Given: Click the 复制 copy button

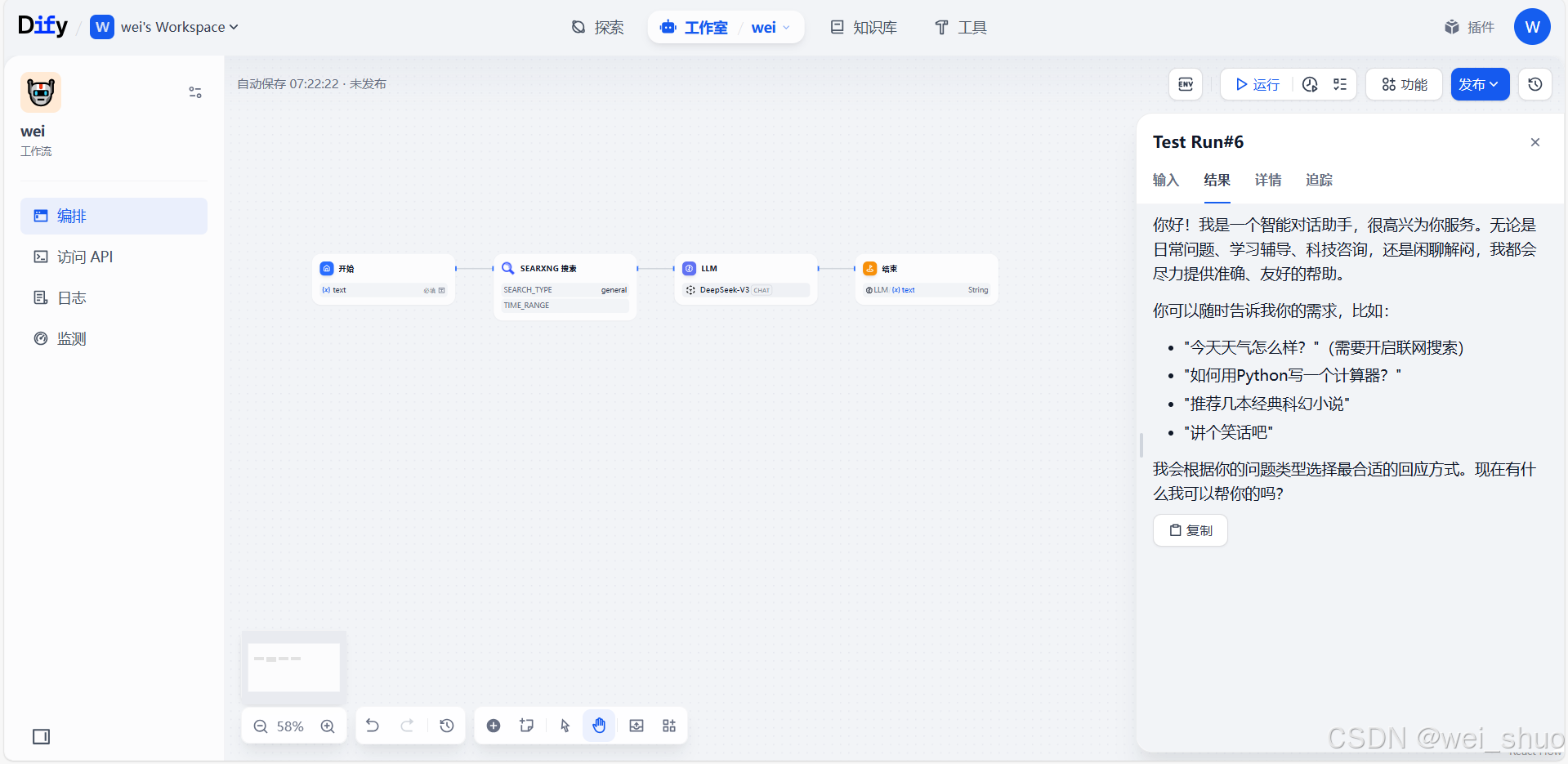Looking at the screenshot, I should [1191, 530].
